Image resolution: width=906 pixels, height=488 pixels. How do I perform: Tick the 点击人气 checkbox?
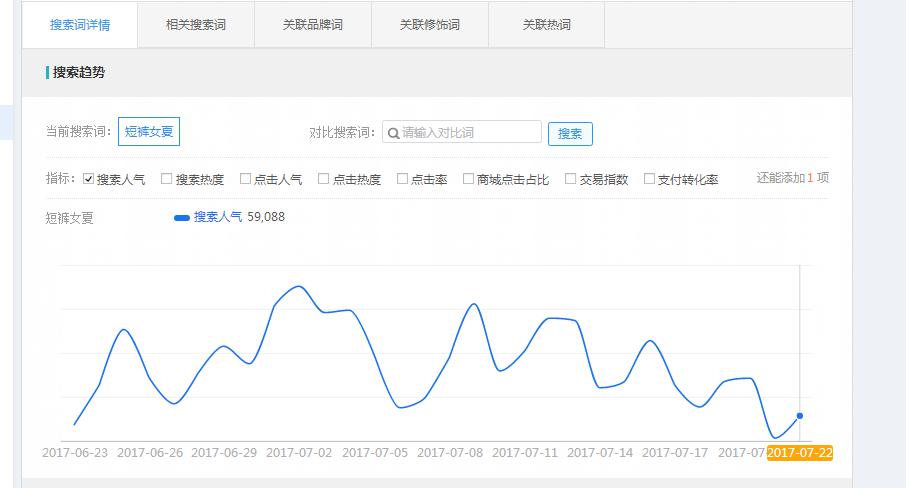pyautogui.click(x=245, y=179)
